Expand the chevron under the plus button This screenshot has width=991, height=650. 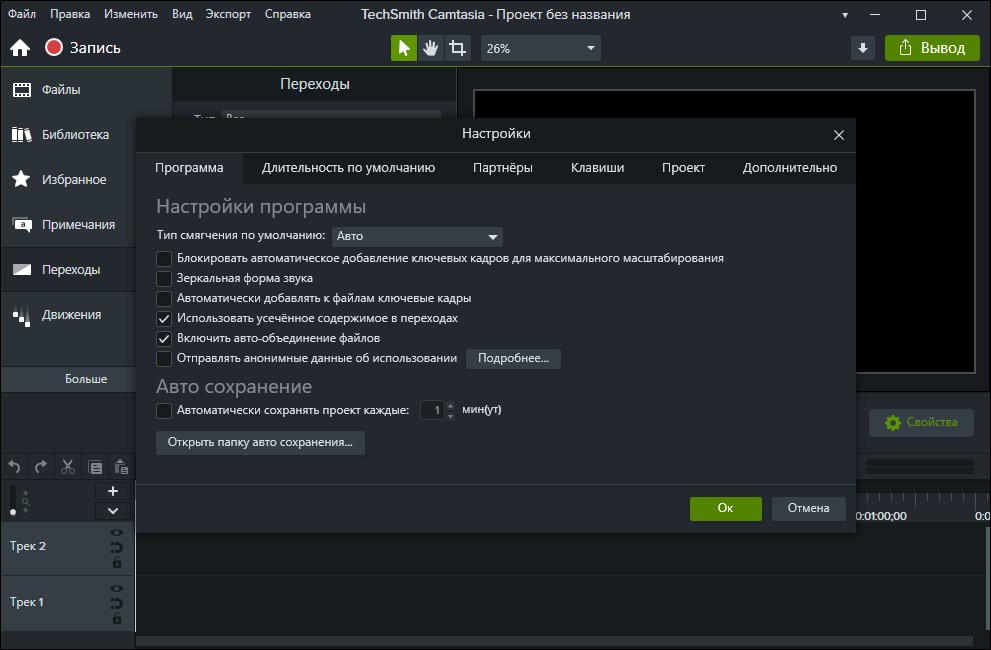[112, 510]
